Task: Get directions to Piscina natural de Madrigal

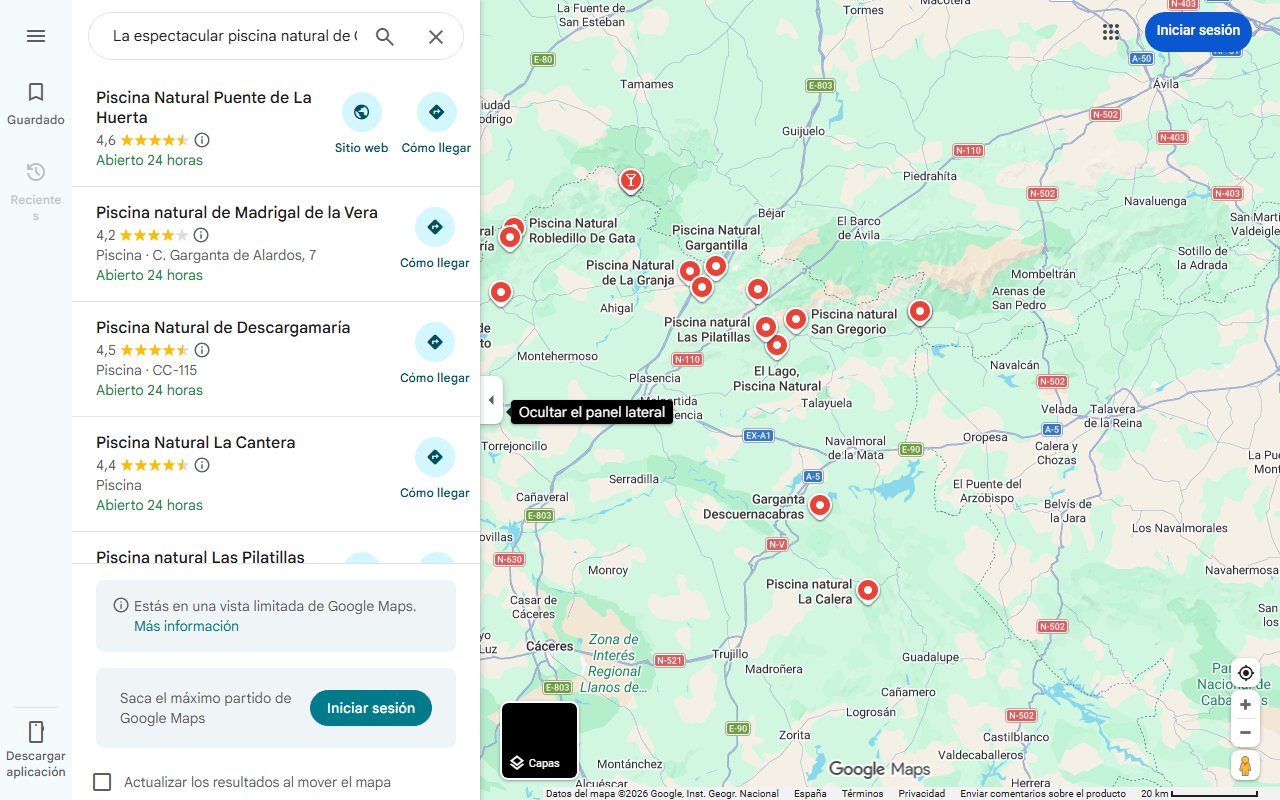Action: [x=435, y=240]
